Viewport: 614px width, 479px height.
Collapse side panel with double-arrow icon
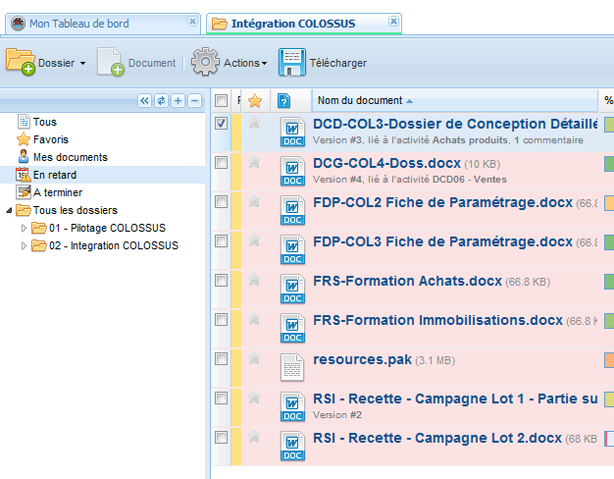(x=144, y=101)
